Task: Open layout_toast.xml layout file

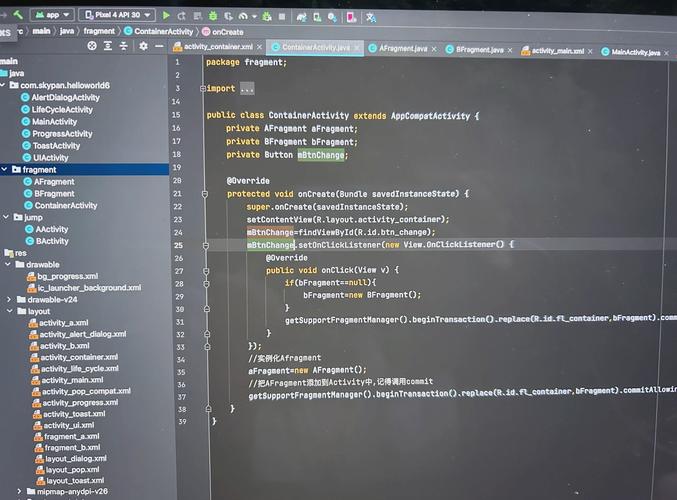Action: pyautogui.click(x=70, y=481)
